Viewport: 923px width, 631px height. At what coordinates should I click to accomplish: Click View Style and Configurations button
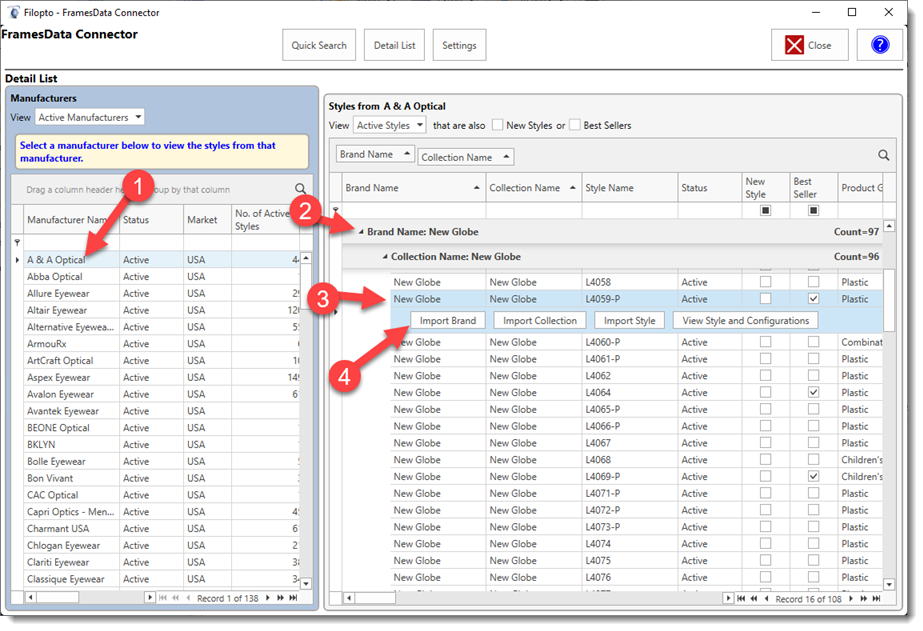(745, 321)
